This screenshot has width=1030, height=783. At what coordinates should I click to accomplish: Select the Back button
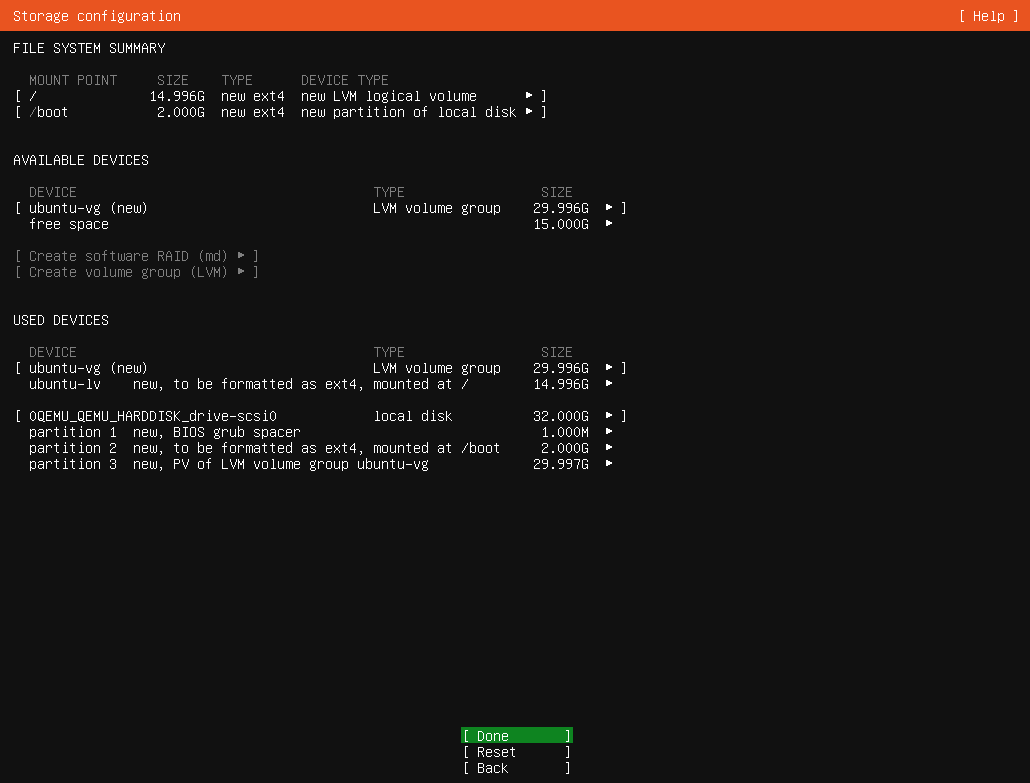tap(517, 768)
